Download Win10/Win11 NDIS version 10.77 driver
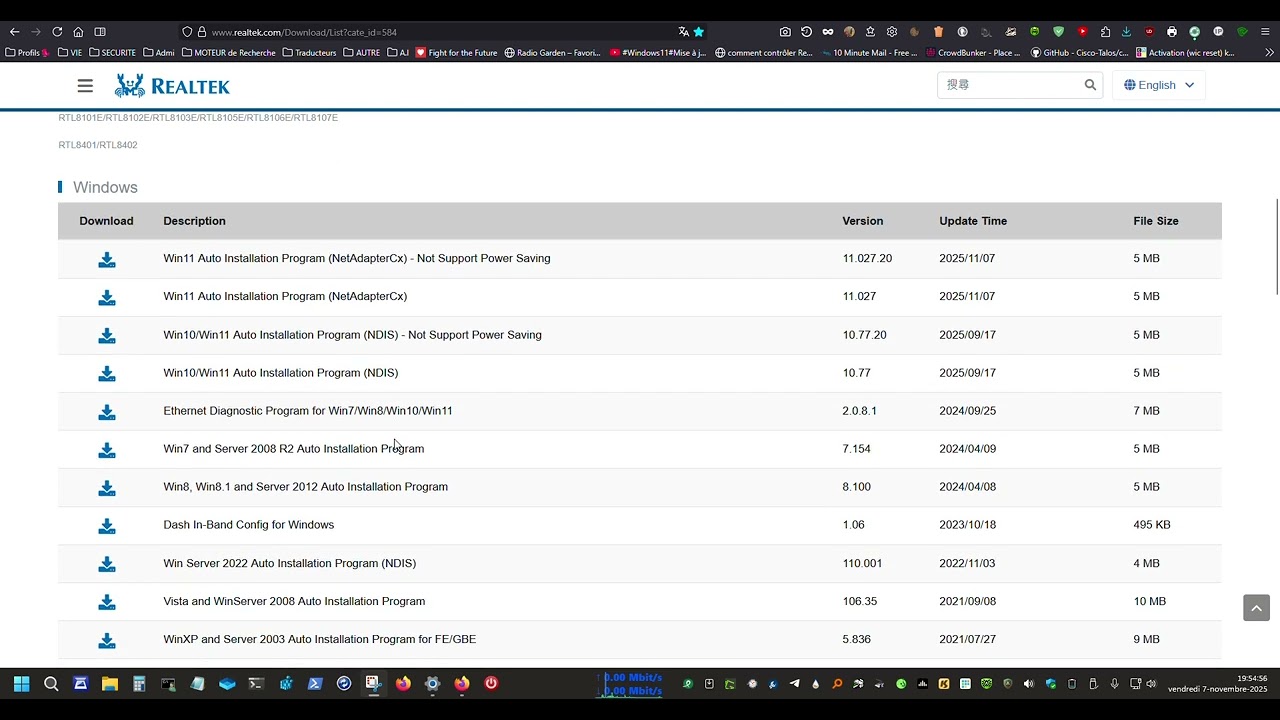Viewport: 1280px width, 720px height. click(x=107, y=374)
